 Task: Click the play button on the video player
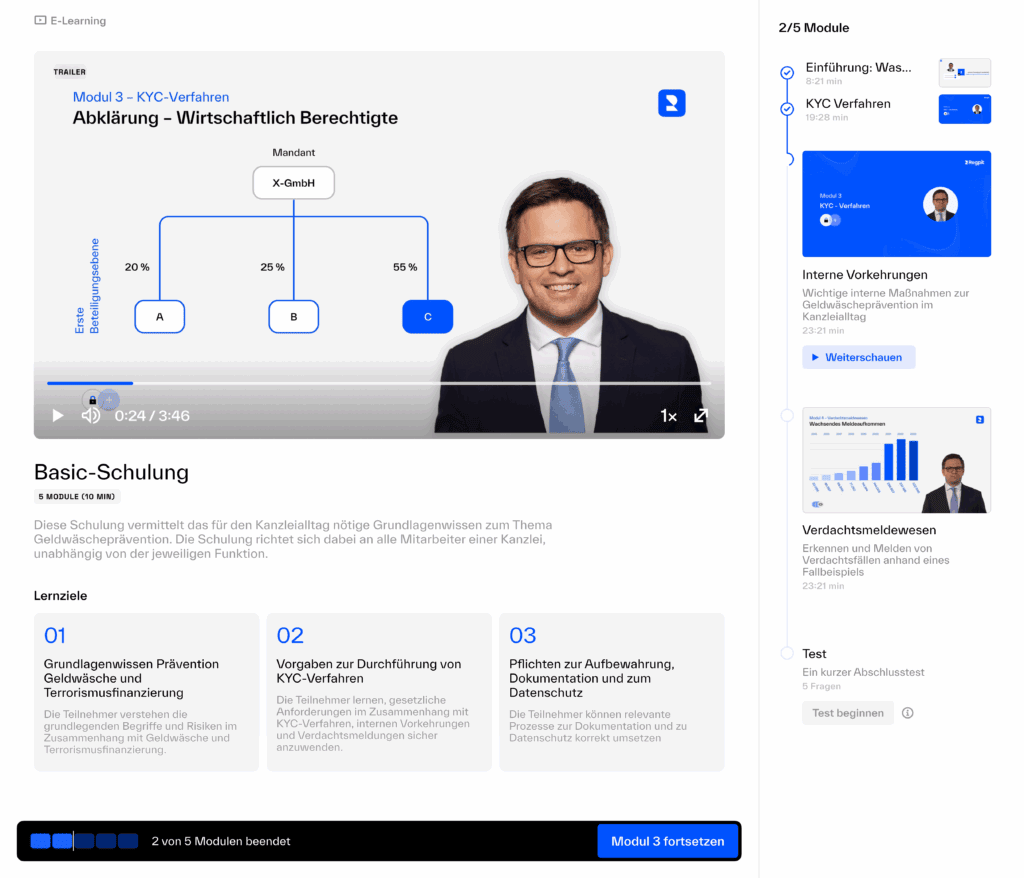(57, 415)
